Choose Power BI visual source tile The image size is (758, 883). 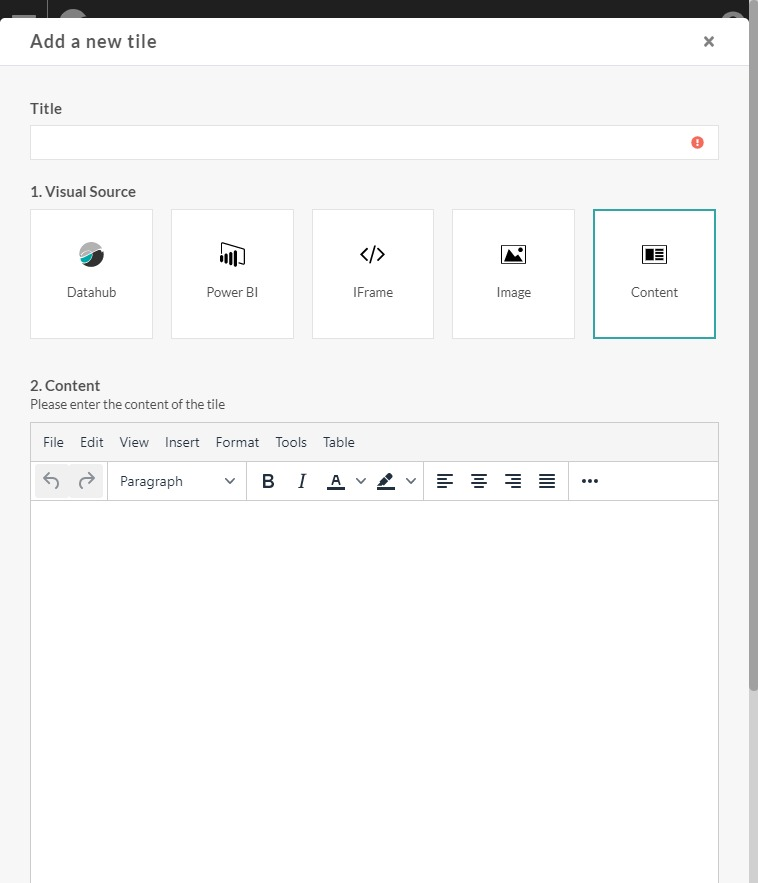232,274
